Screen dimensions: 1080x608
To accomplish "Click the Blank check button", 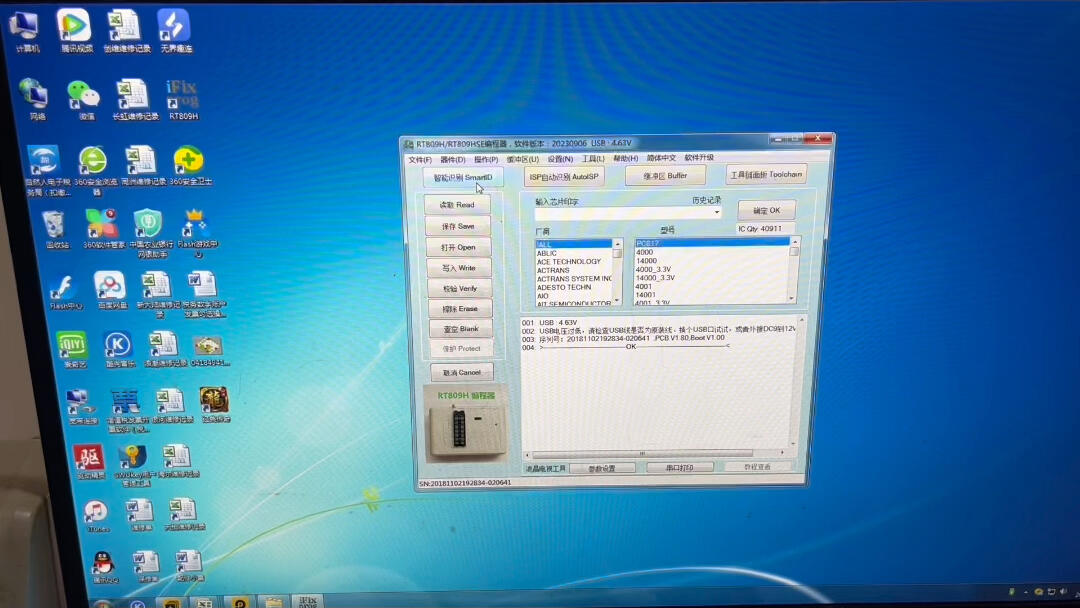I will coord(461,329).
